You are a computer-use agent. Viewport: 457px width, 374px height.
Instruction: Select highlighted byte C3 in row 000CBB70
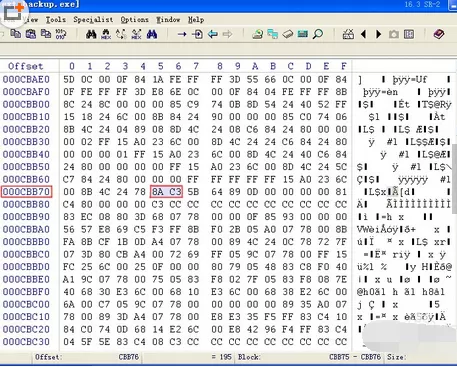pyautogui.click(x=175, y=192)
